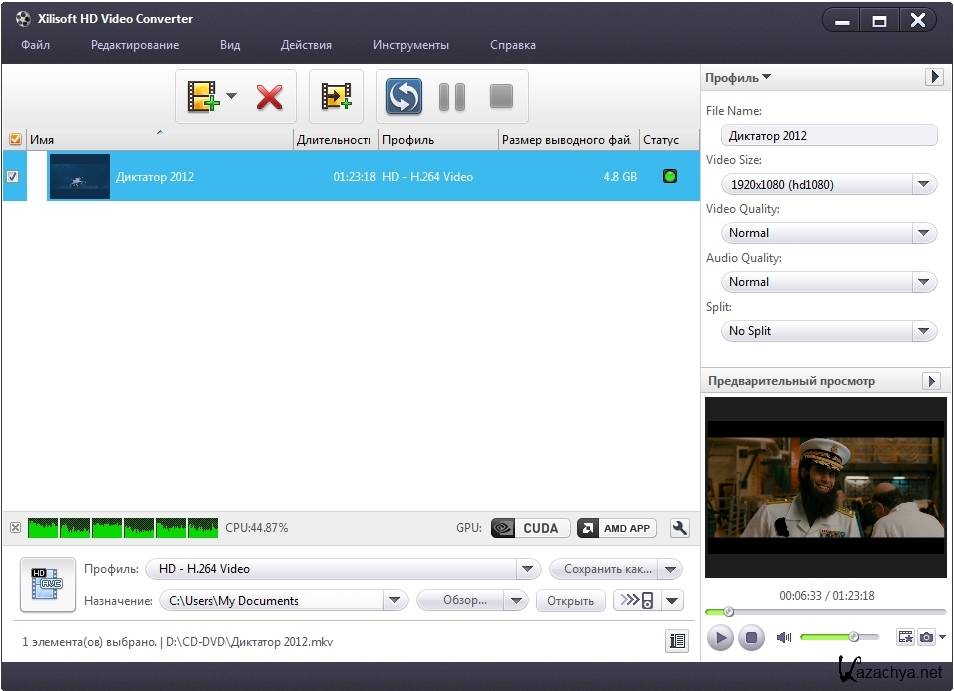
Task: Click the red X remove button
Action: coord(269,97)
